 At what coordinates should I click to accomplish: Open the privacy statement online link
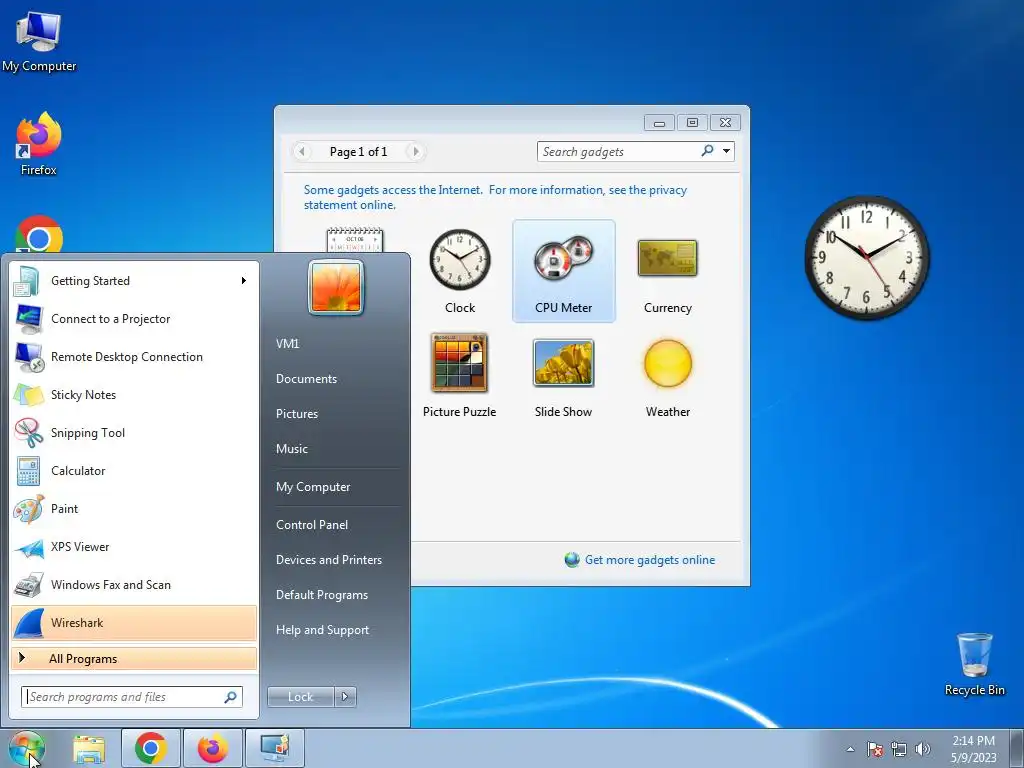(495, 197)
